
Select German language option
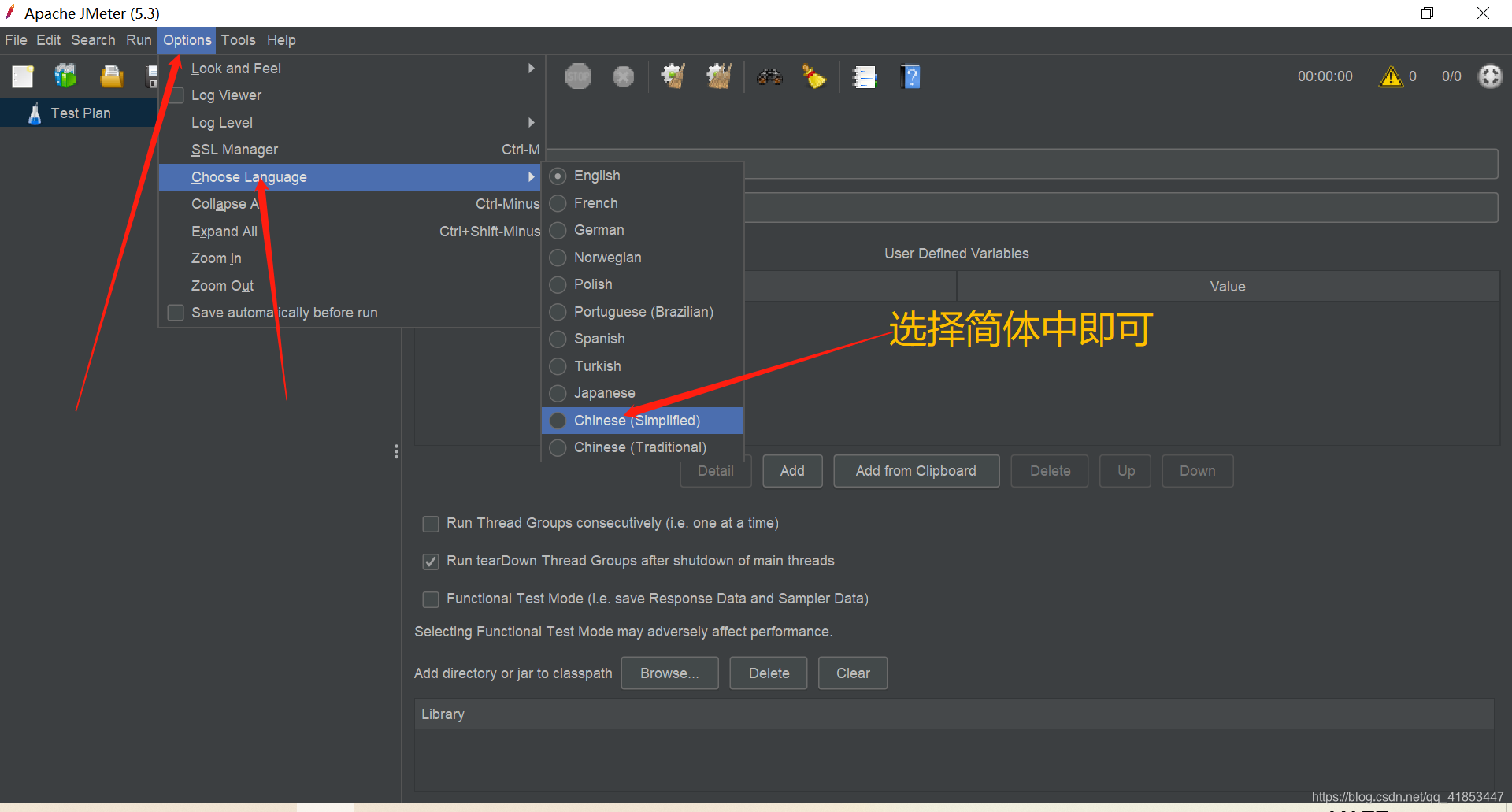[643, 230]
